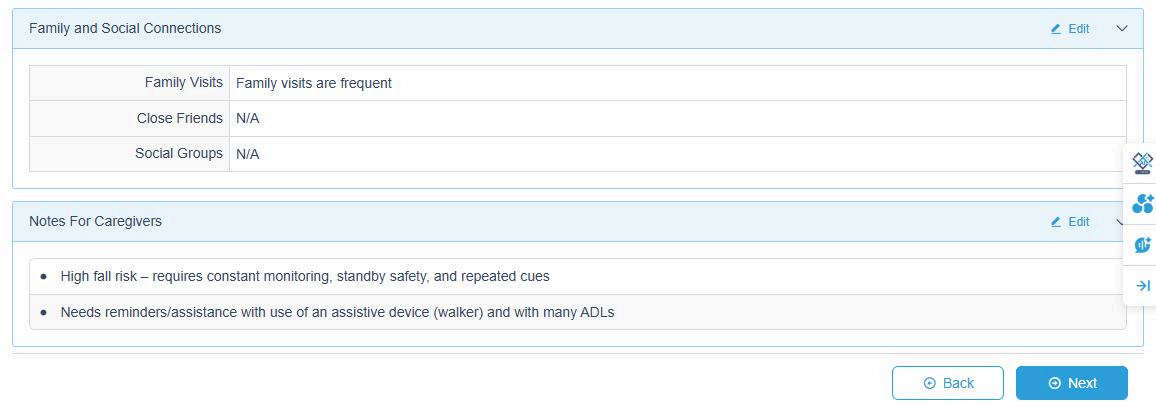
Task: Click pencil icon for Family and Social Connections
Action: pos(1056,29)
